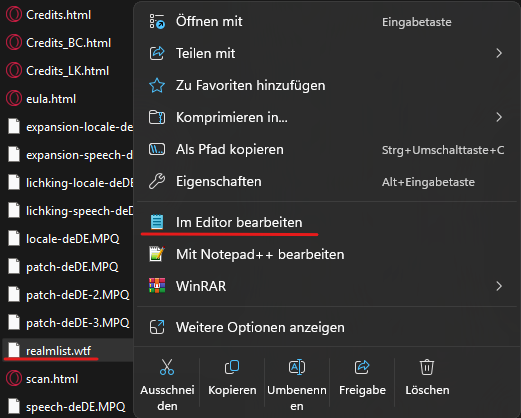Image resolution: width=521 pixels, height=418 pixels.
Task: Select Credits_BC.html Opera icon
Action: click(x=14, y=43)
